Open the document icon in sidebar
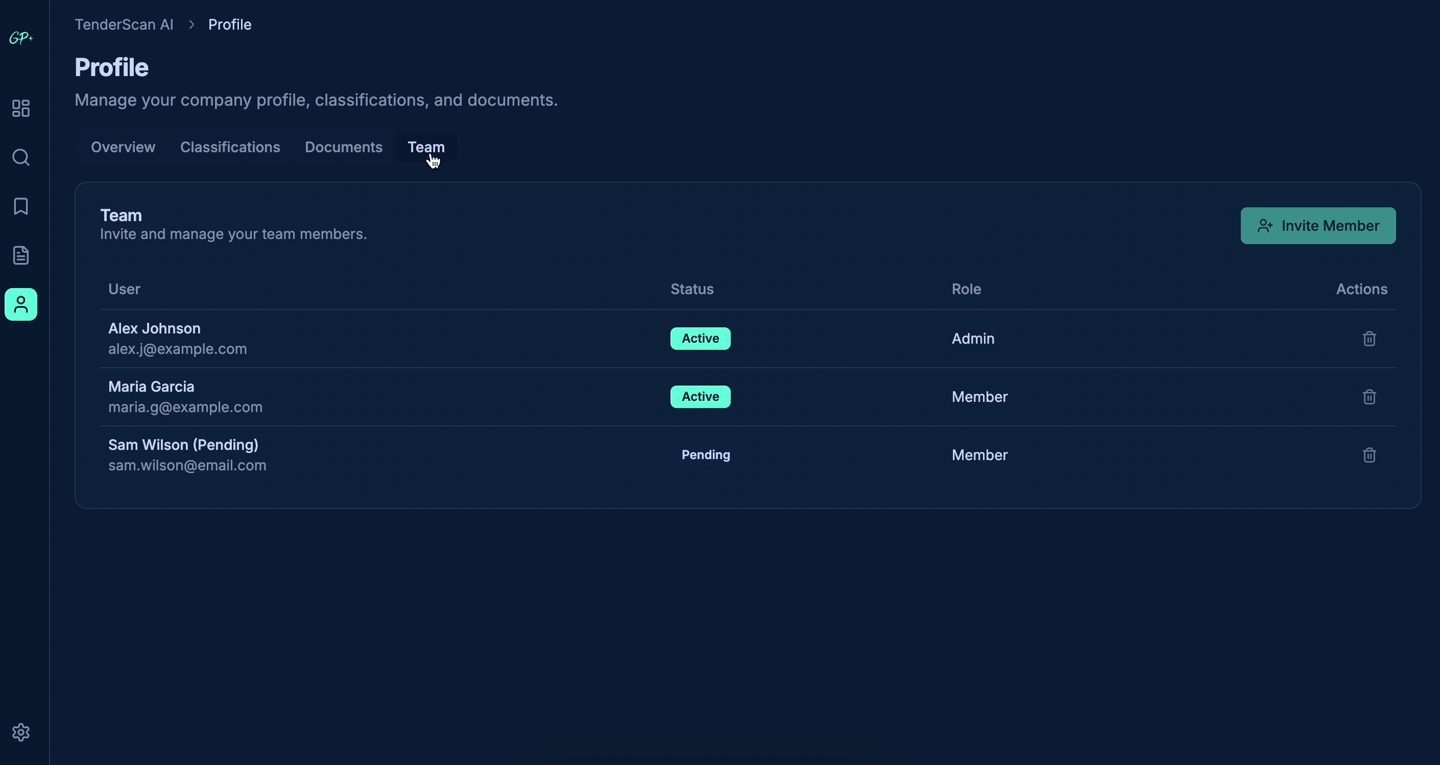Screen dimensions: 1440x765 coord(21,255)
